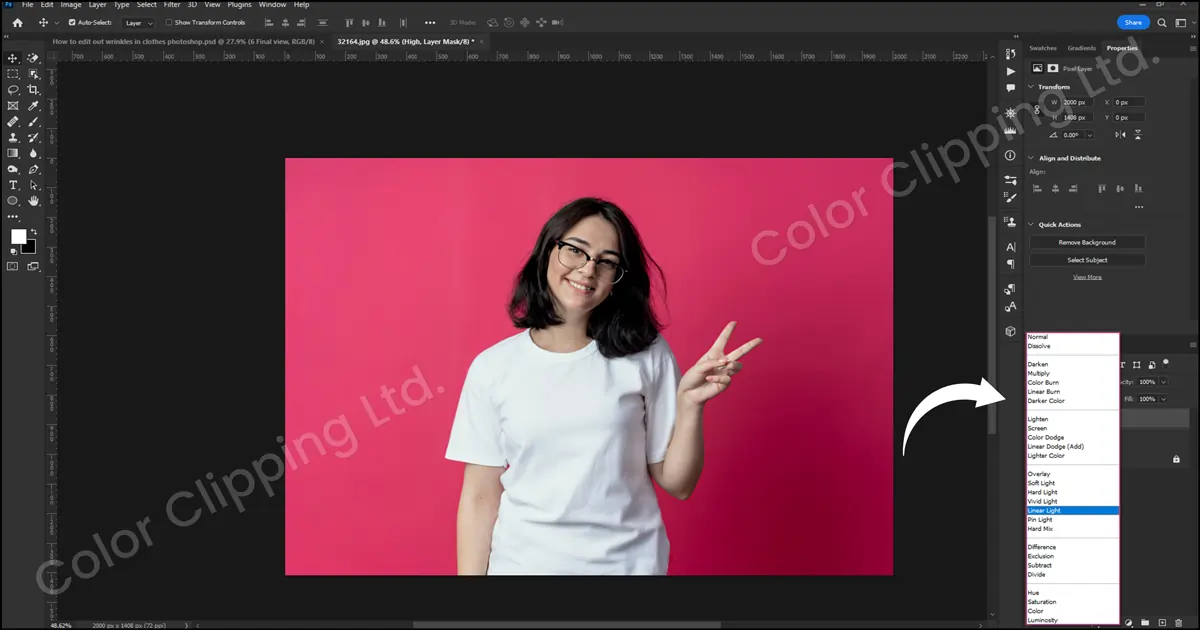The image size is (1200, 630).
Task: Open the View More link
Action: tap(1087, 277)
